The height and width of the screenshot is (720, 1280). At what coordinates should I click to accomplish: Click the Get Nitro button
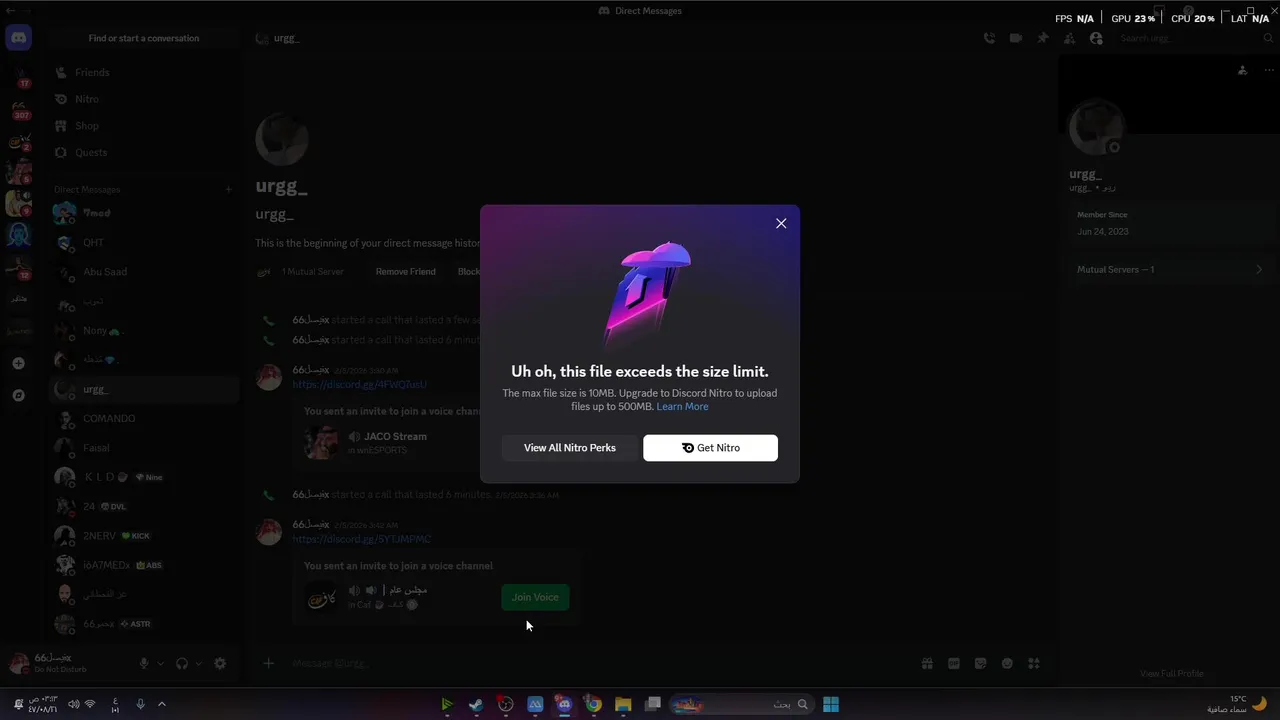pos(710,448)
